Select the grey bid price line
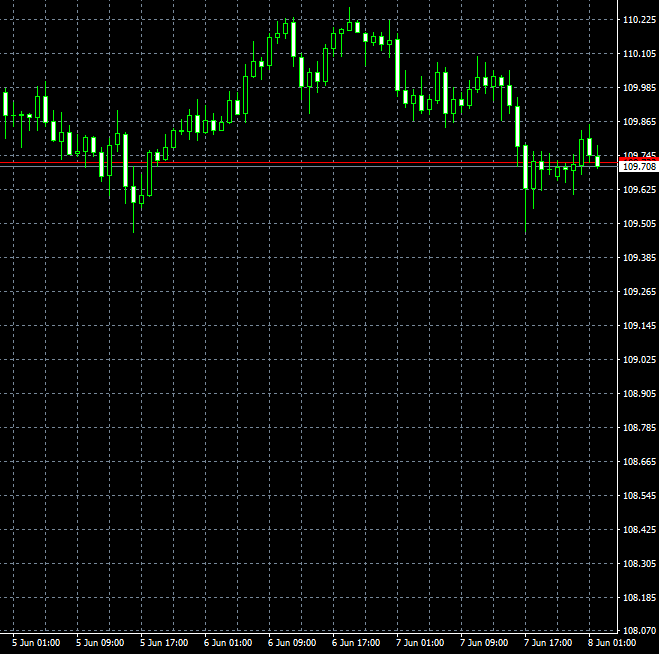This screenshot has width=659, height=654. point(309,166)
